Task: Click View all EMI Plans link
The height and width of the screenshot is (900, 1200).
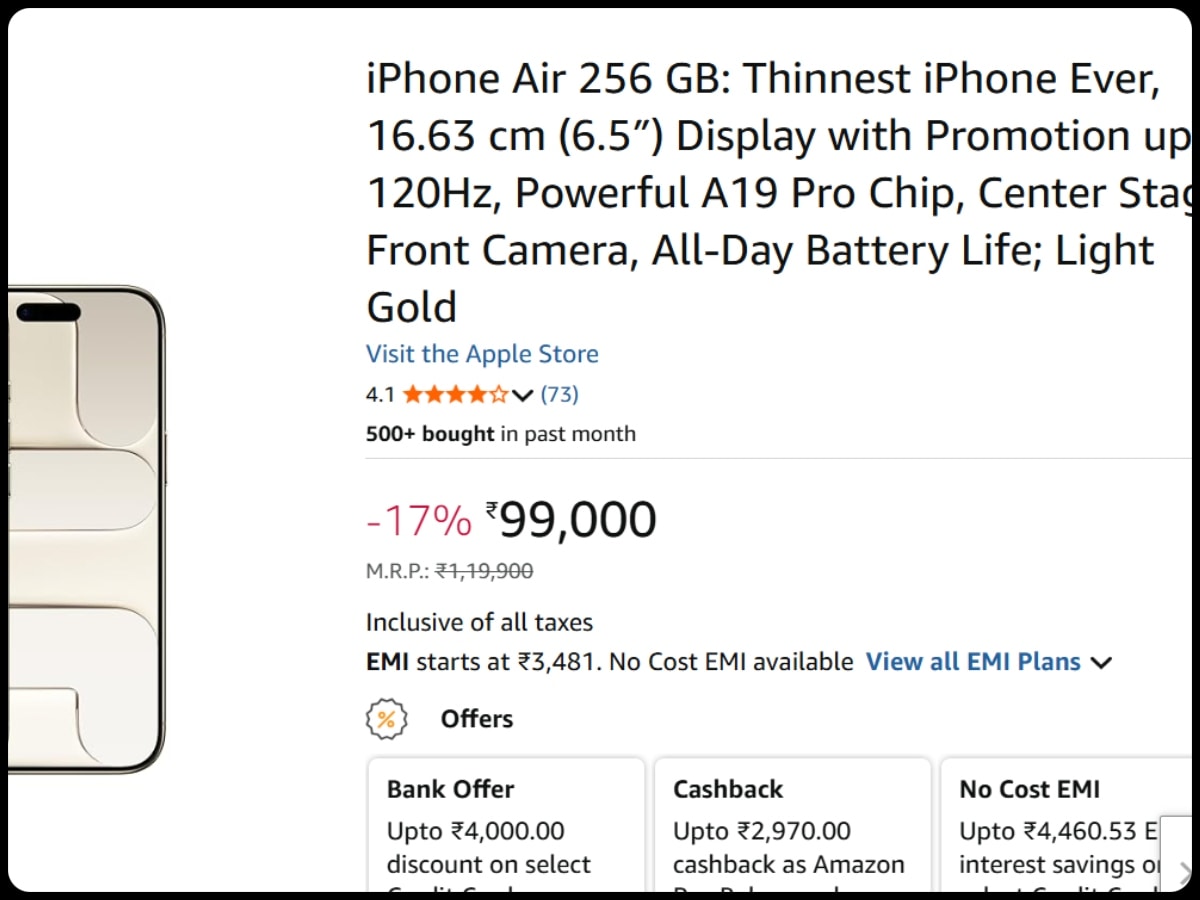Action: [972, 662]
